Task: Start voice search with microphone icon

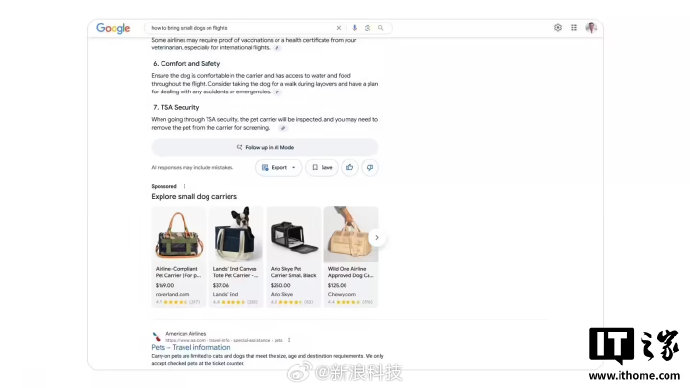Action: [355, 28]
